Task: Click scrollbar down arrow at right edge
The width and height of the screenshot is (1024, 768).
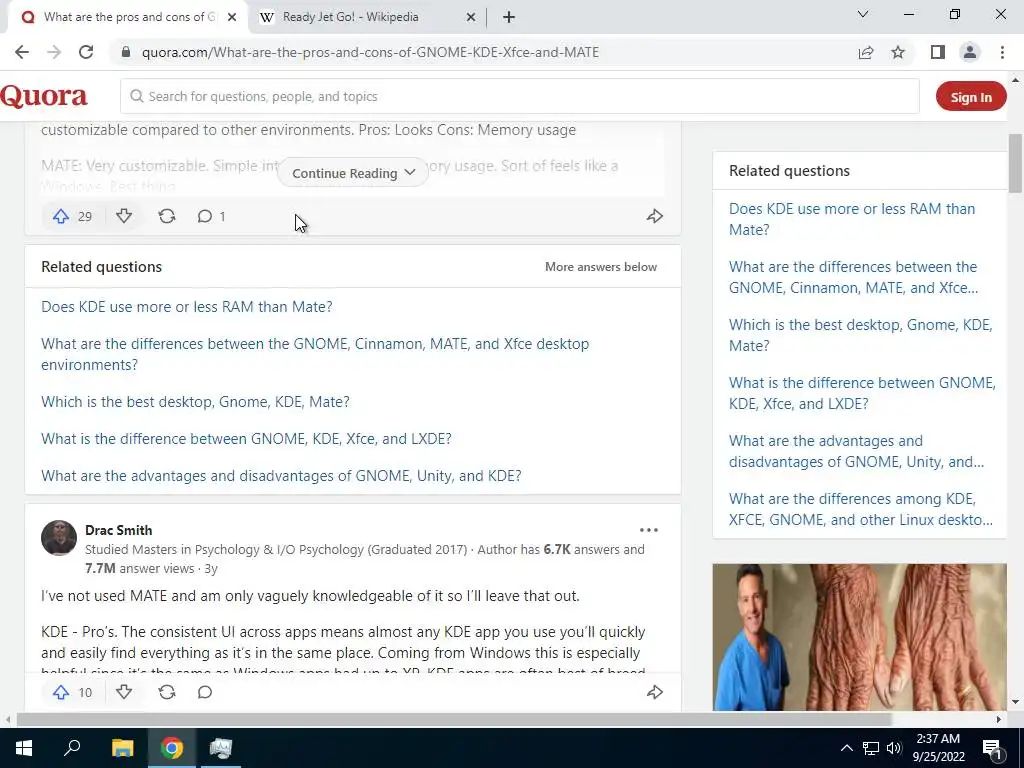Action: coord(1015,703)
